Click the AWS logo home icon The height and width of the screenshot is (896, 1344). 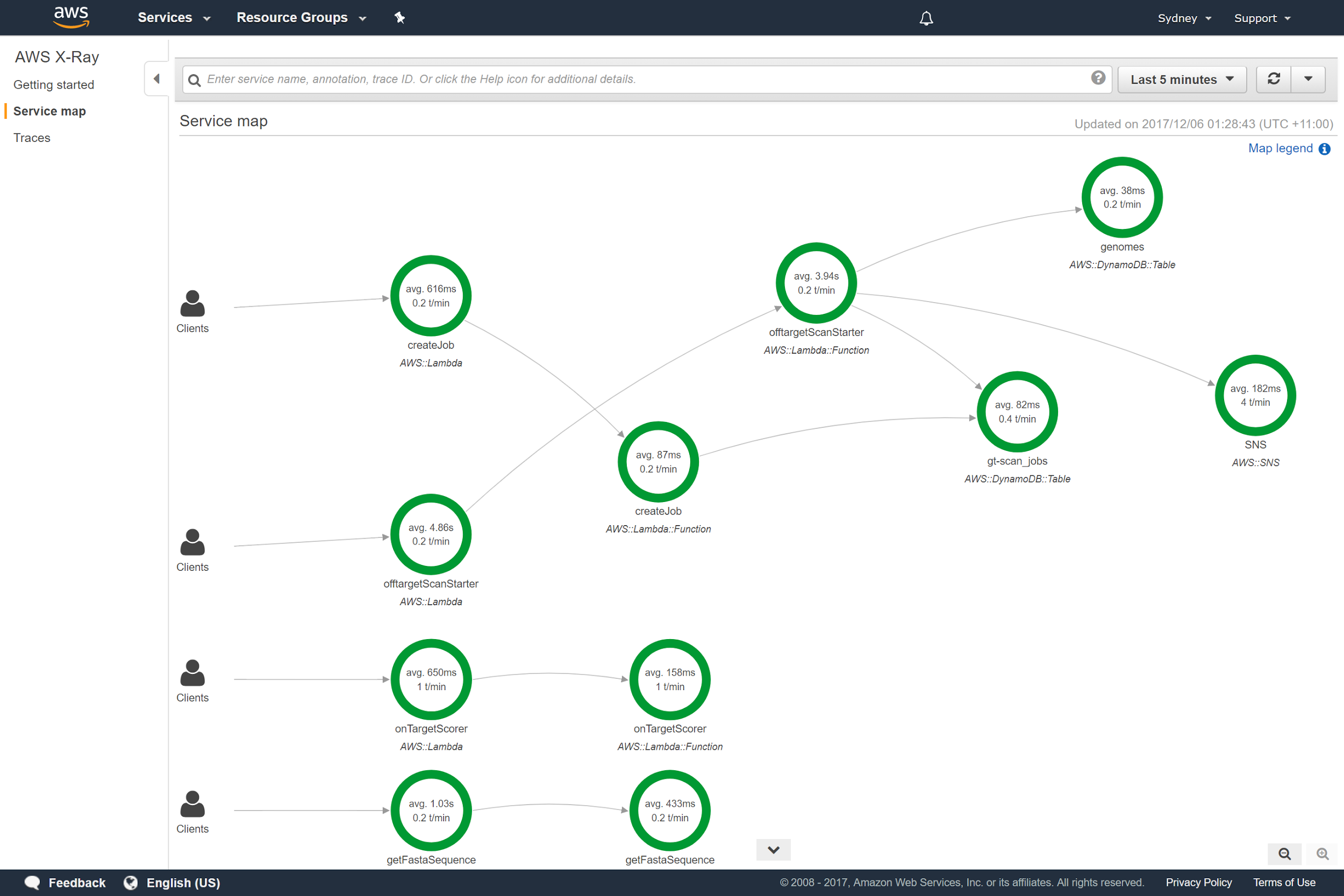(x=71, y=17)
